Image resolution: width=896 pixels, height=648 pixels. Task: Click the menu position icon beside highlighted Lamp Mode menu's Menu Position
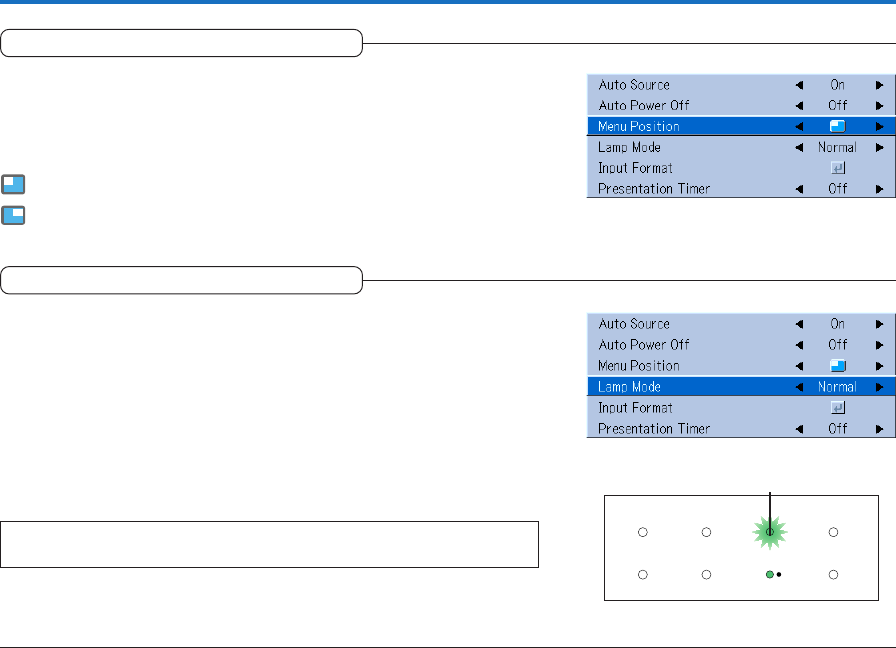click(x=838, y=366)
